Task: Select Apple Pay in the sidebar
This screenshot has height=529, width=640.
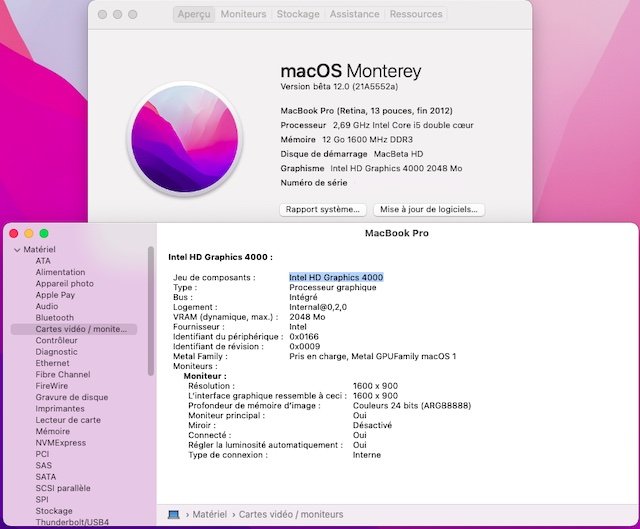Action: 55,295
